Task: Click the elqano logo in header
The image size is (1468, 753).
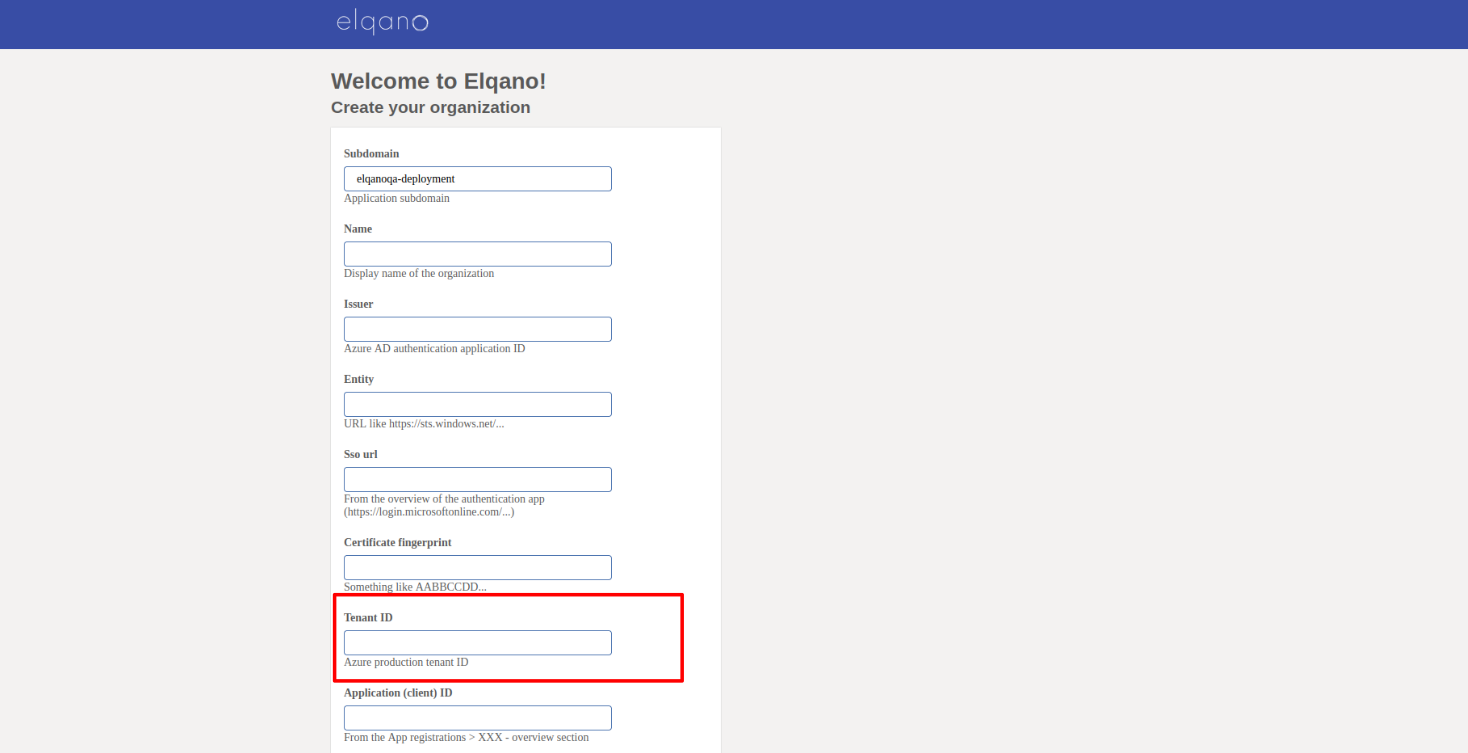Action: 382,23
